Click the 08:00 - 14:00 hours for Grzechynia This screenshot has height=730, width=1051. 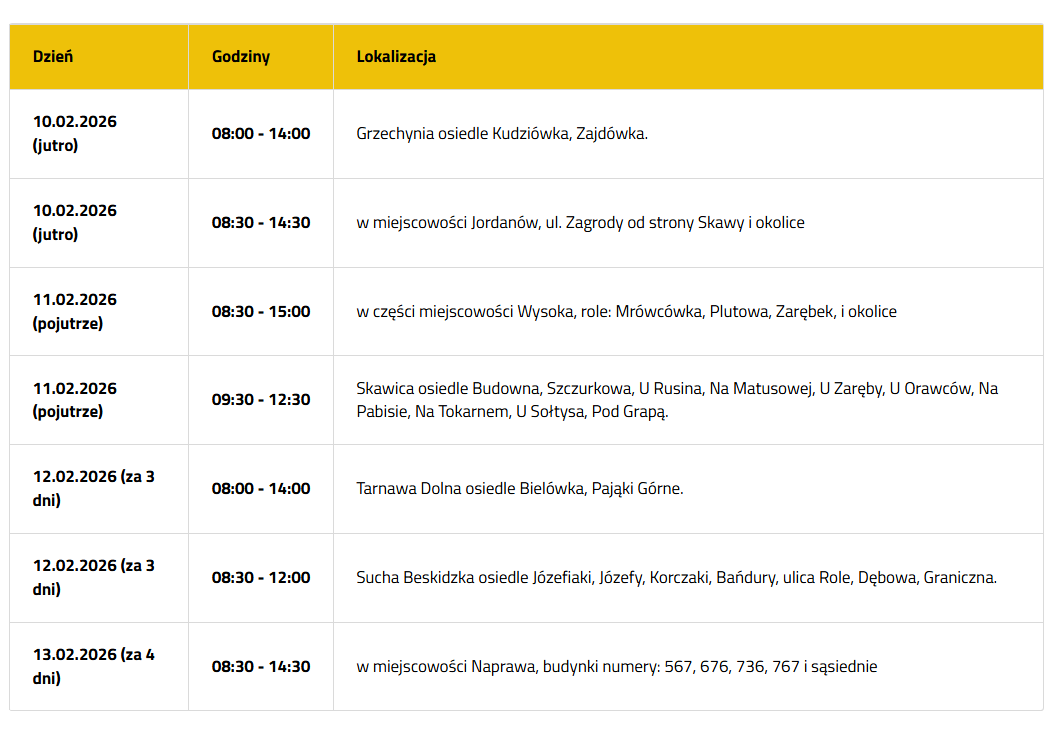(261, 134)
